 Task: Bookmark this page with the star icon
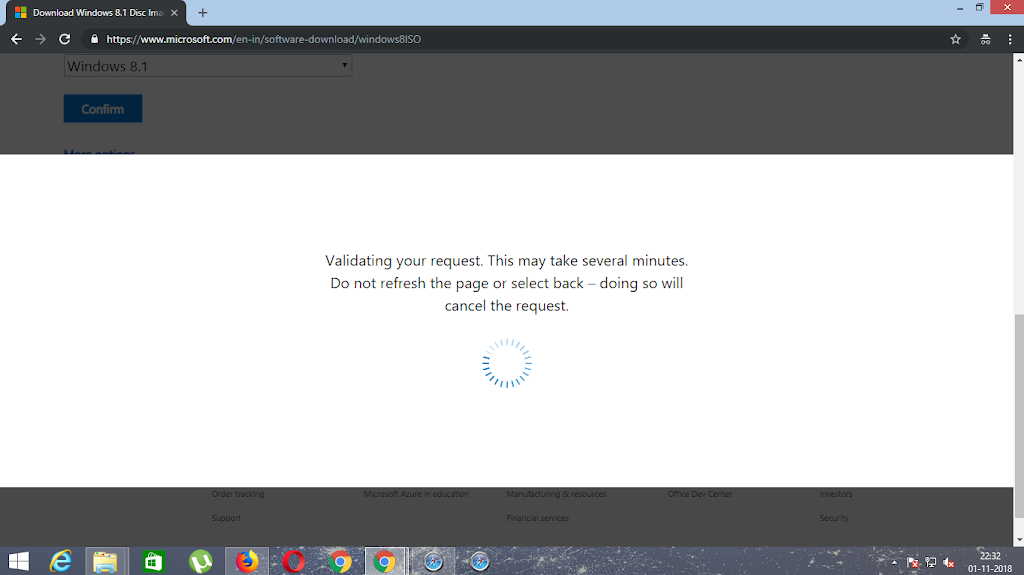pos(955,39)
